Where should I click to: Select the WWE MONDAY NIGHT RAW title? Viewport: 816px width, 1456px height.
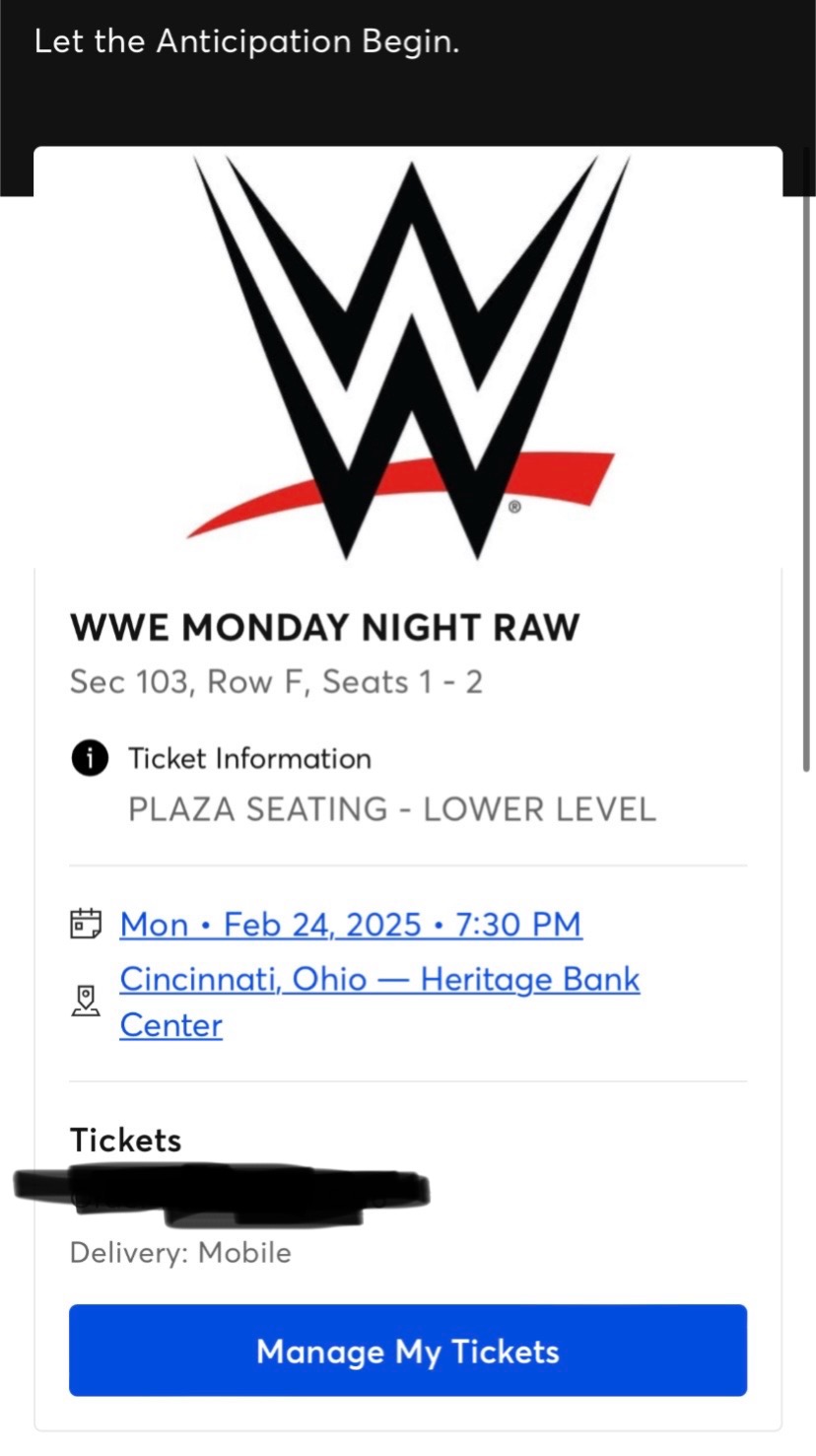(325, 627)
